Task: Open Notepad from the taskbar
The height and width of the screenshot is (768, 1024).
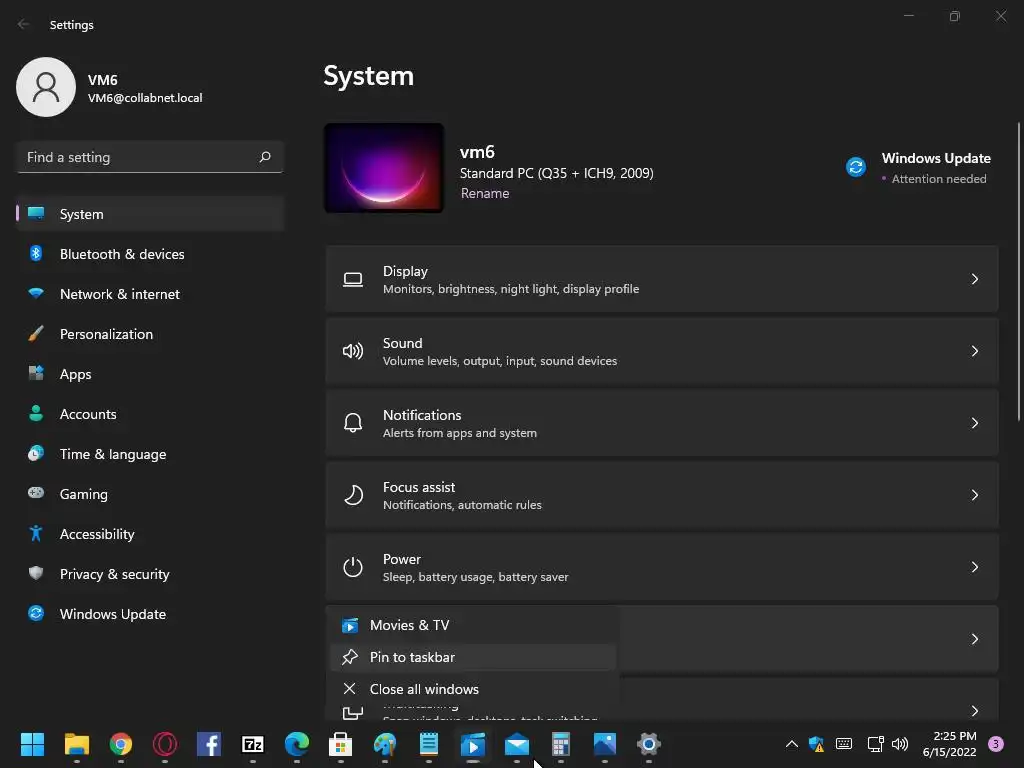Action: 428,744
